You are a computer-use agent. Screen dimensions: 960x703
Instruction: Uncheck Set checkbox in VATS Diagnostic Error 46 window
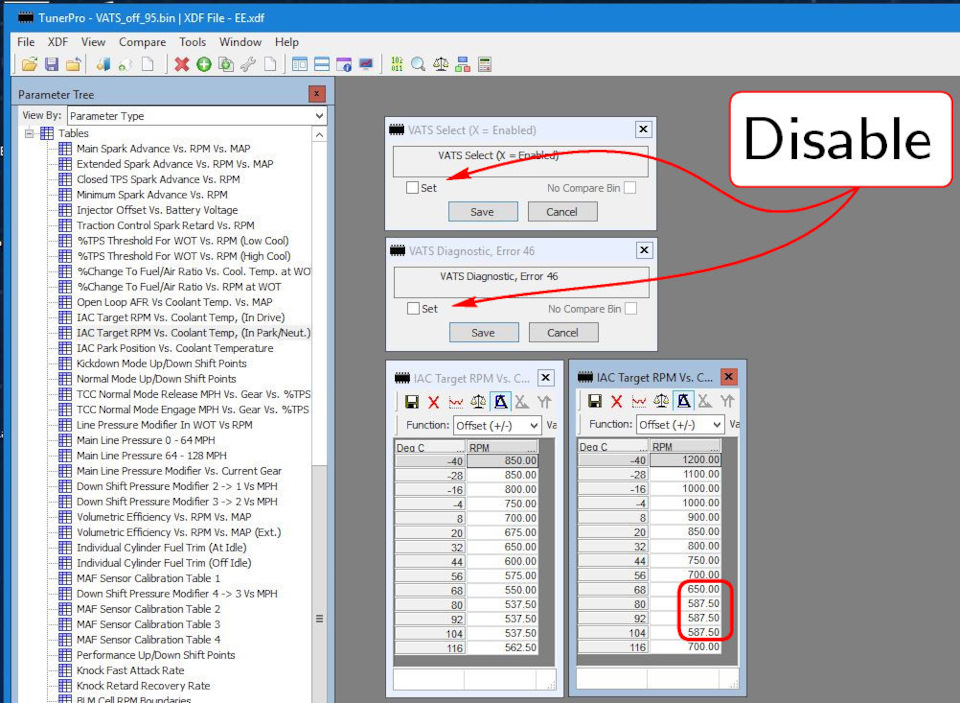coord(413,308)
